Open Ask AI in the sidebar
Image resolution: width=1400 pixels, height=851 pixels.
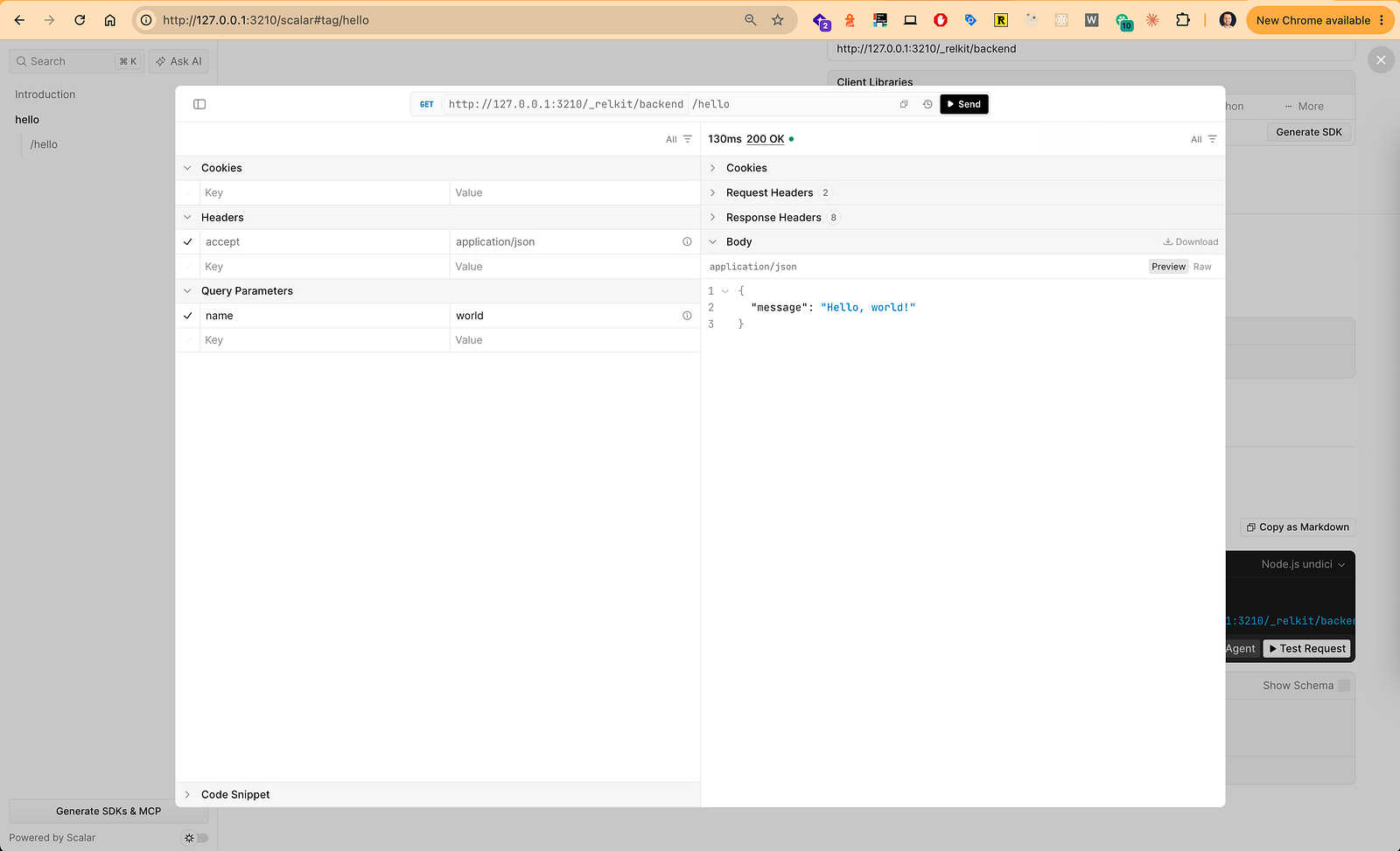178,61
